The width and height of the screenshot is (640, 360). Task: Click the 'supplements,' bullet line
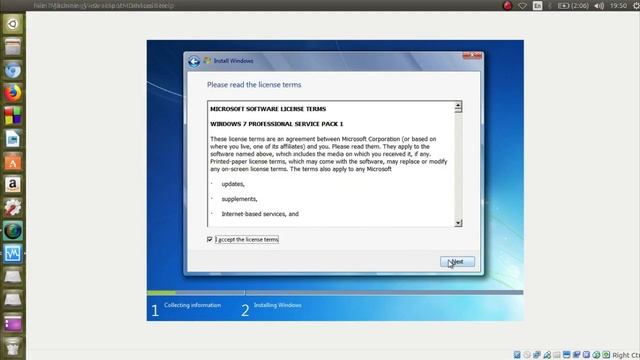239,199
